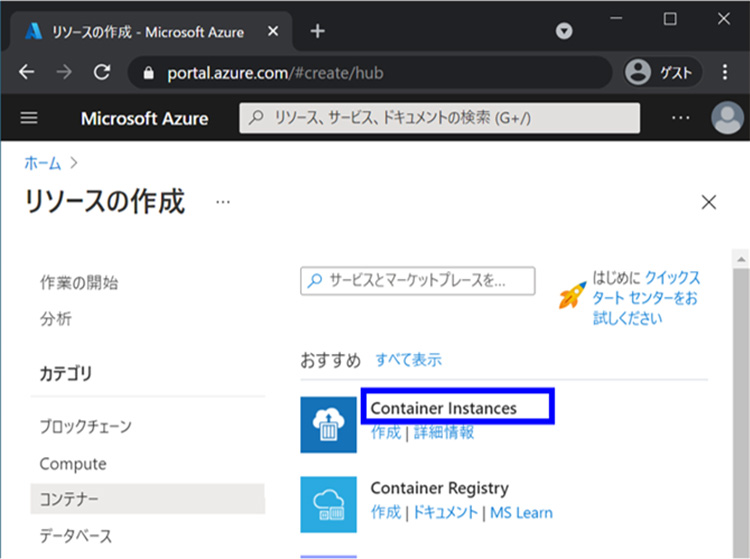
Task: Open the ゲスト profile button
Action: [x=662, y=72]
